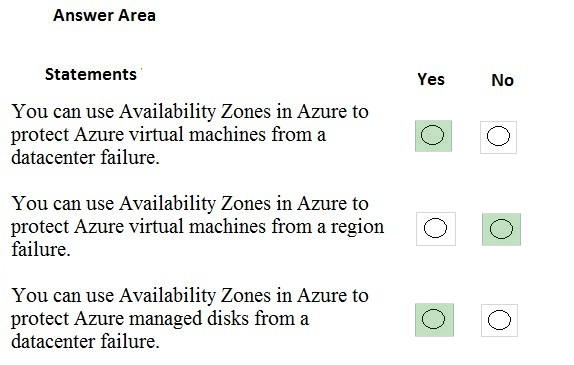Click datacenter failure line in third statement
Screen dimensions: 574x365
click(85, 341)
